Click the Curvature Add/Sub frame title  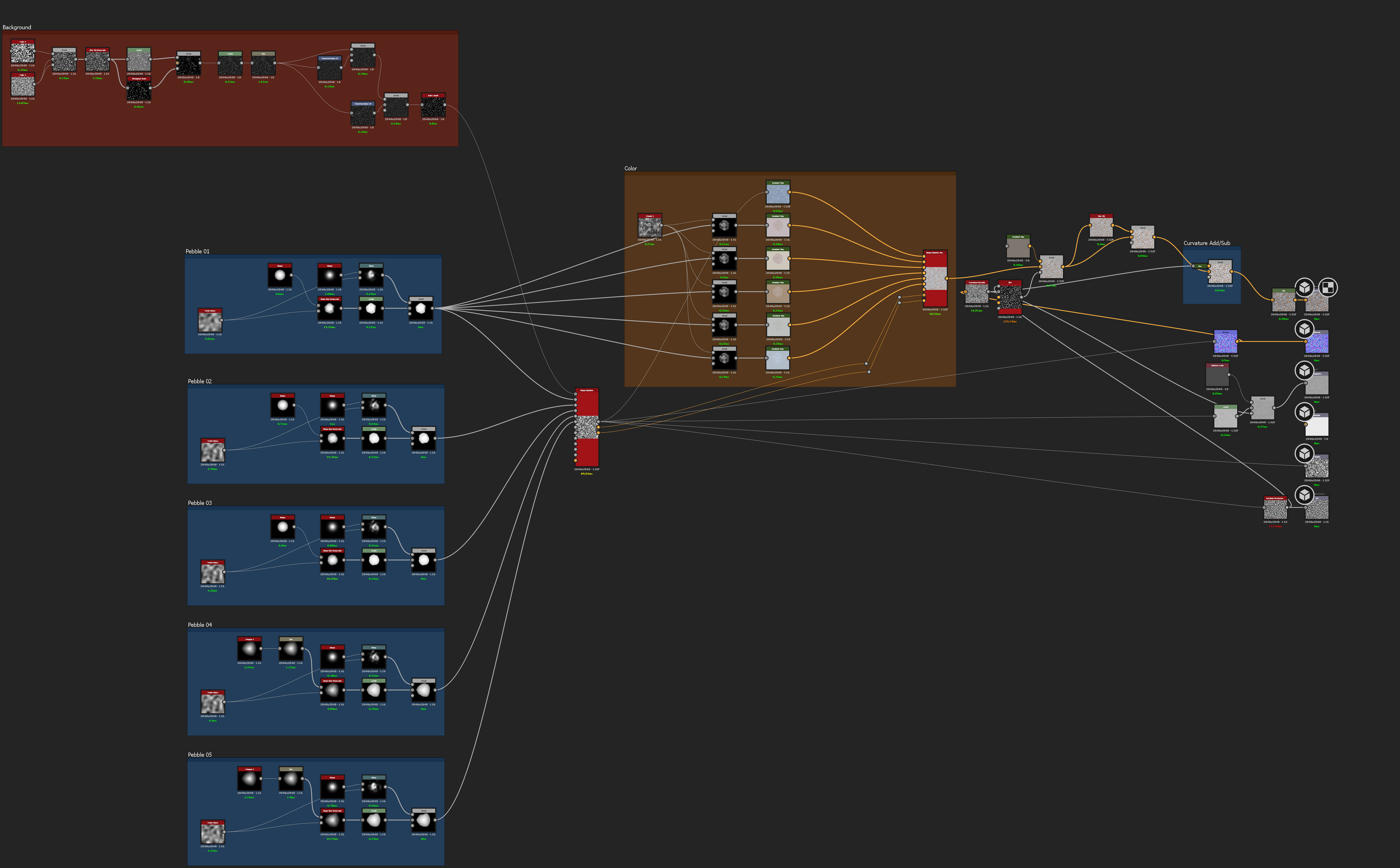pos(1207,243)
